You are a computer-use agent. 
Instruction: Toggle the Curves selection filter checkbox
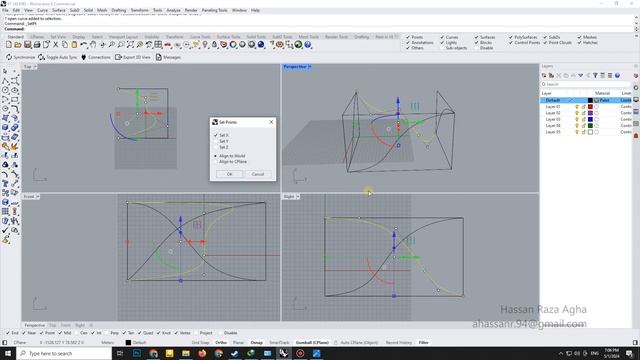(x=442, y=37)
